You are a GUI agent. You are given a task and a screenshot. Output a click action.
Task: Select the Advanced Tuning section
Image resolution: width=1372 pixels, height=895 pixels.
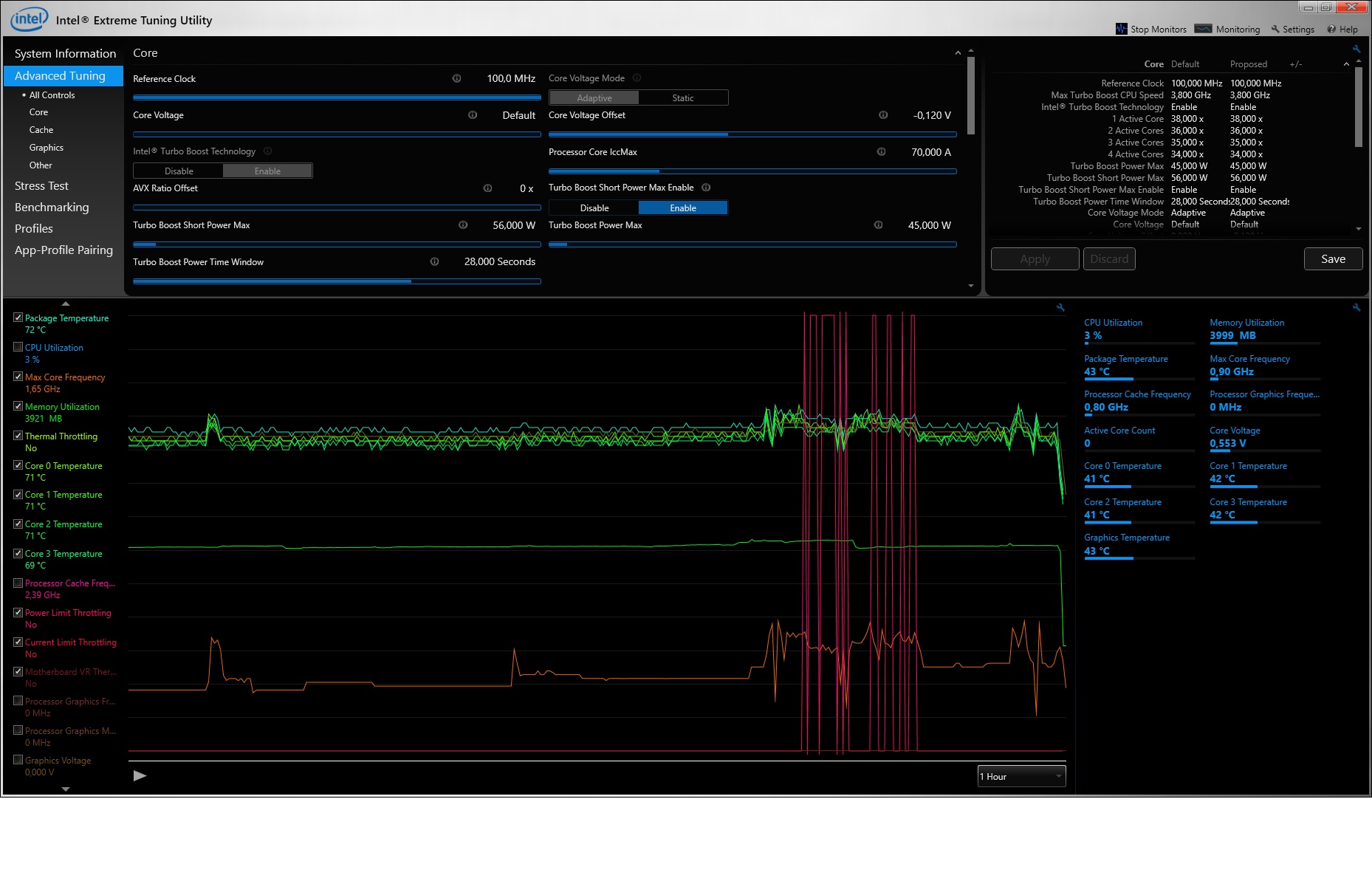coord(64,76)
